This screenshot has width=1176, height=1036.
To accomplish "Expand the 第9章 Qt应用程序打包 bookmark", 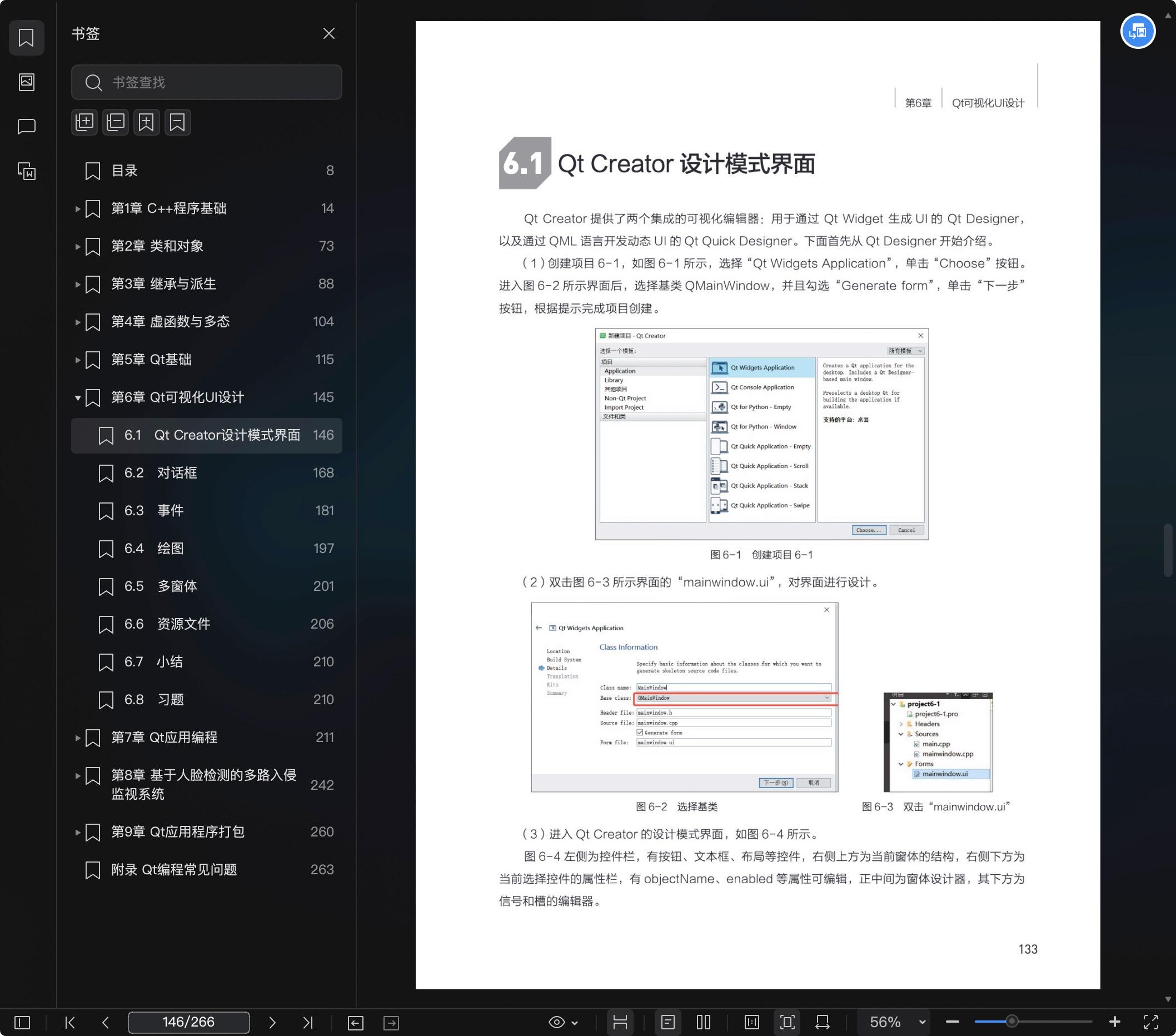I will point(77,833).
